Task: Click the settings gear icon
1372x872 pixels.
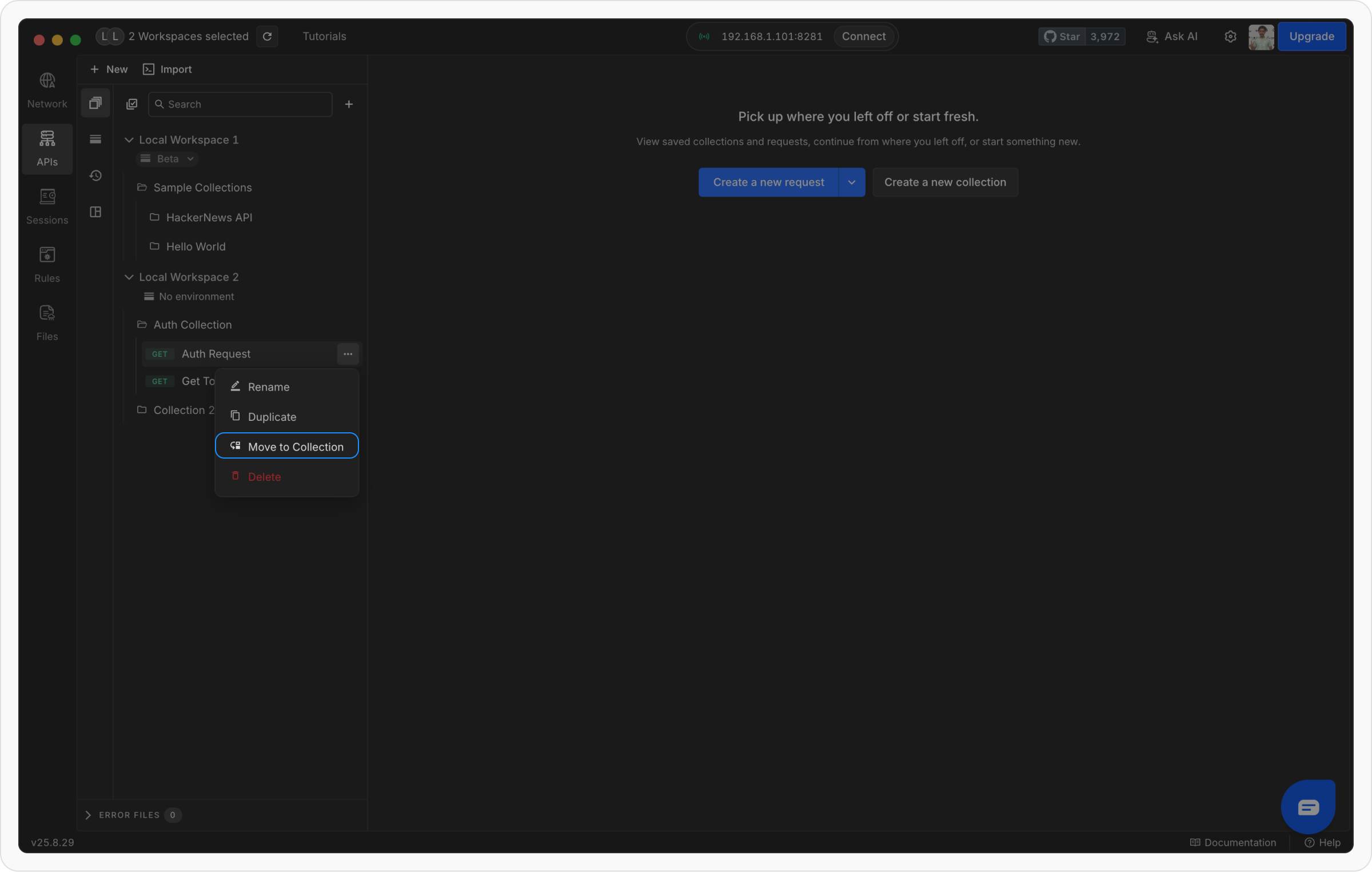Action: coord(1230,37)
